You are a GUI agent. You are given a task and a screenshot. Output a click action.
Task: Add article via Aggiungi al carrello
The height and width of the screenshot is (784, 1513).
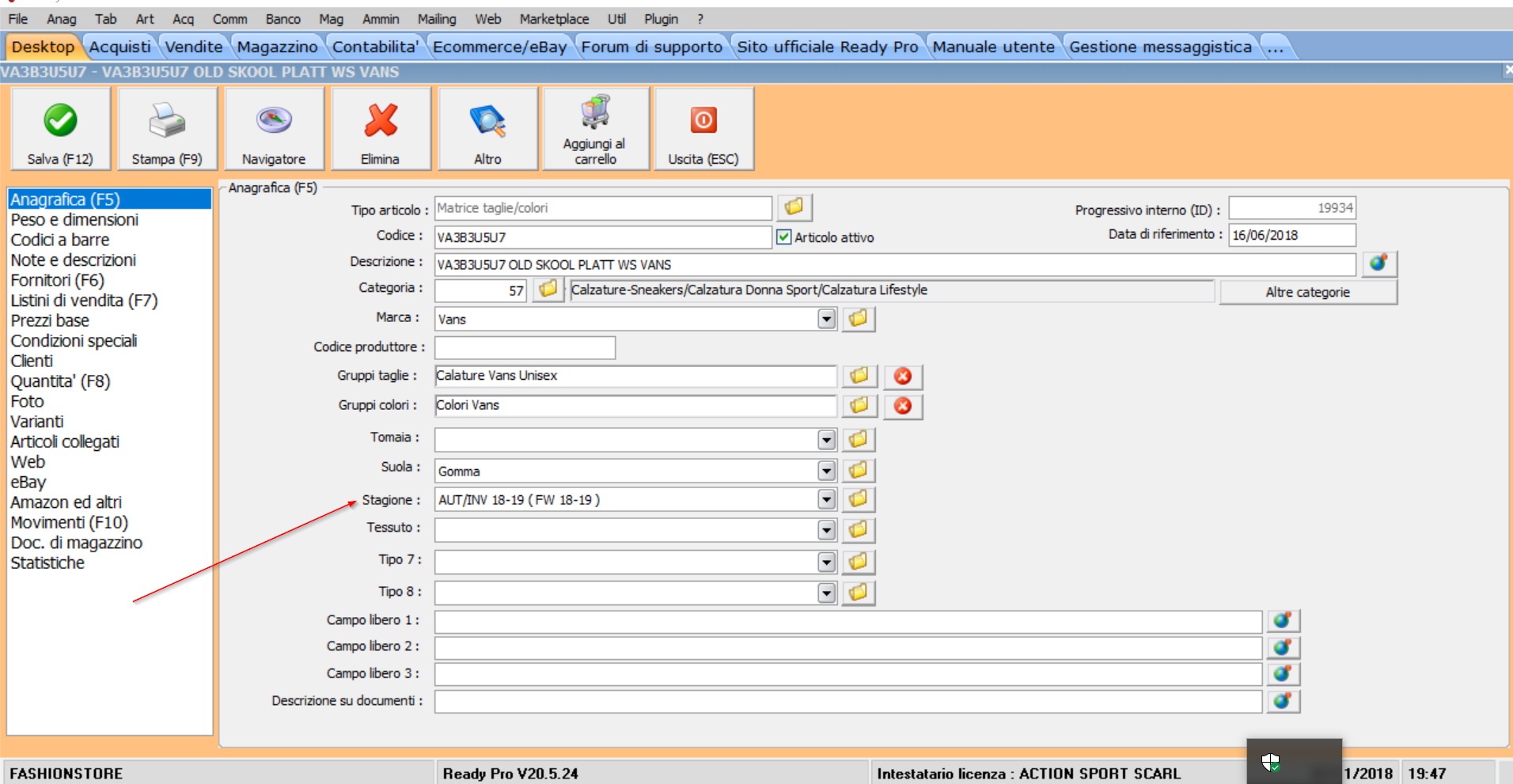coord(595,128)
